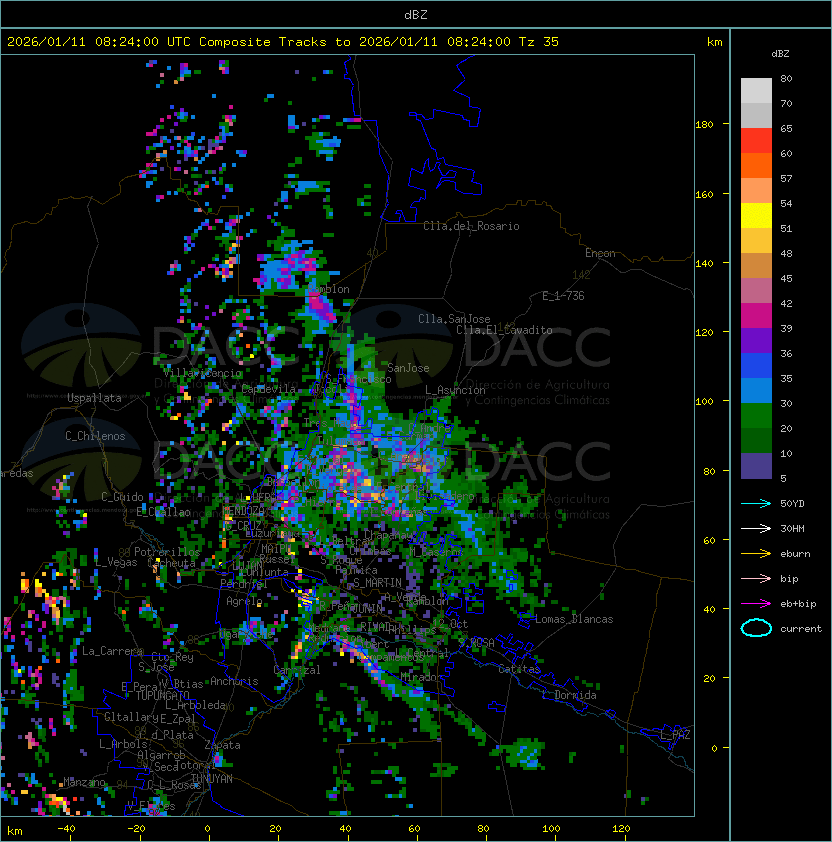
Task: Click the TUPUNGATO place label
Action: pyautogui.click(x=162, y=695)
